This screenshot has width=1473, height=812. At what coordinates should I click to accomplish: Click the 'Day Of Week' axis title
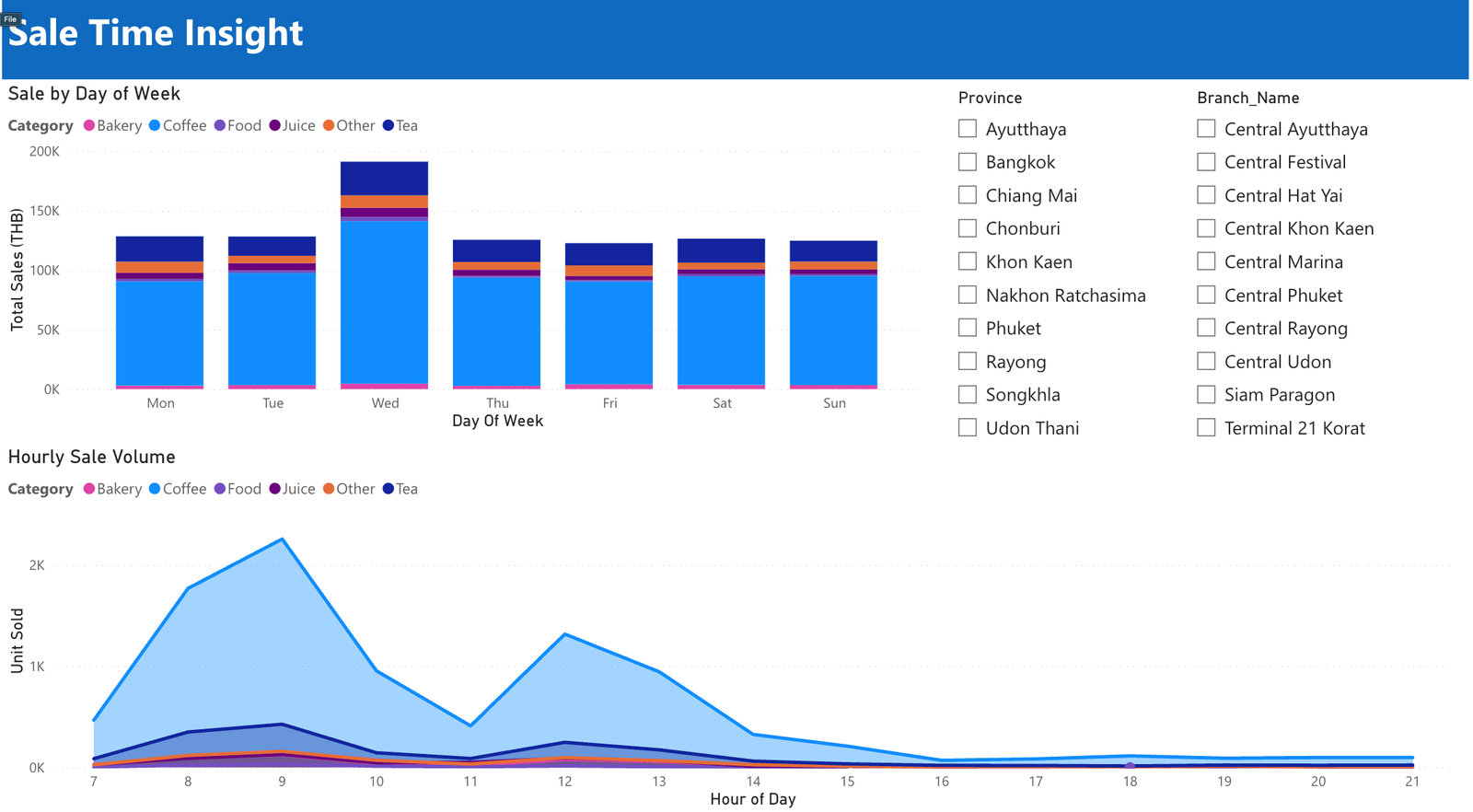[497, 421]
